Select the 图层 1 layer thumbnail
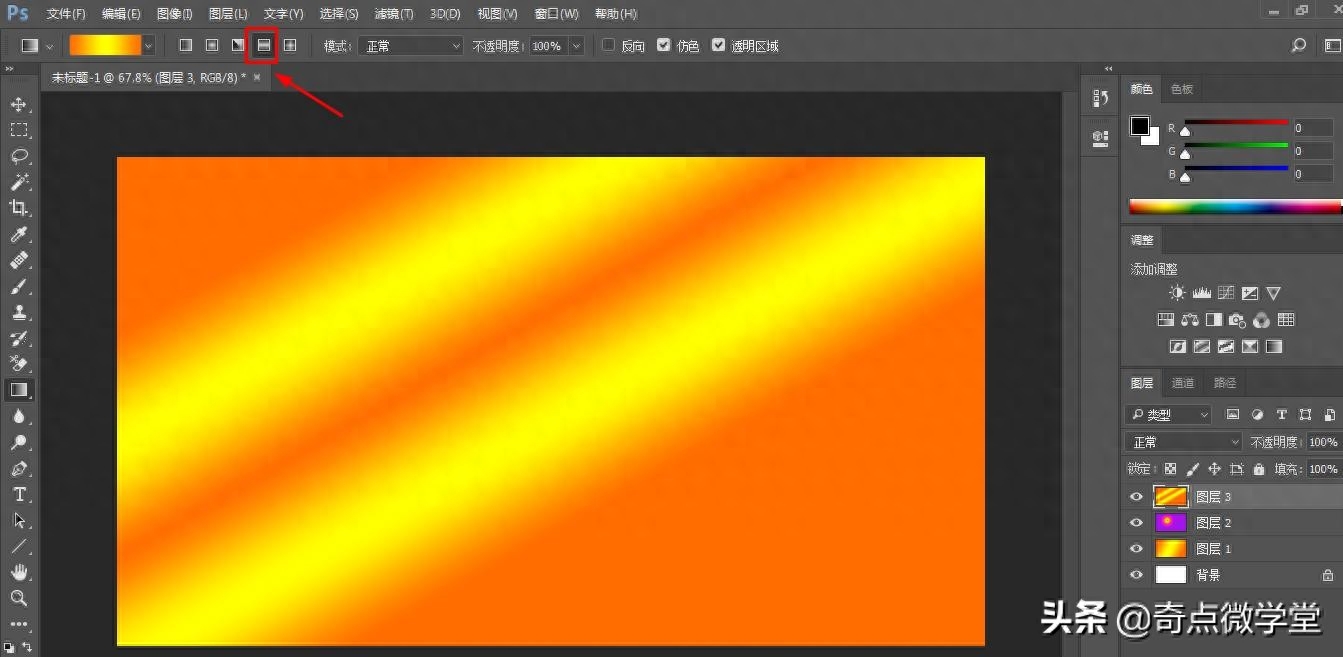 (x=1170, y=548)
